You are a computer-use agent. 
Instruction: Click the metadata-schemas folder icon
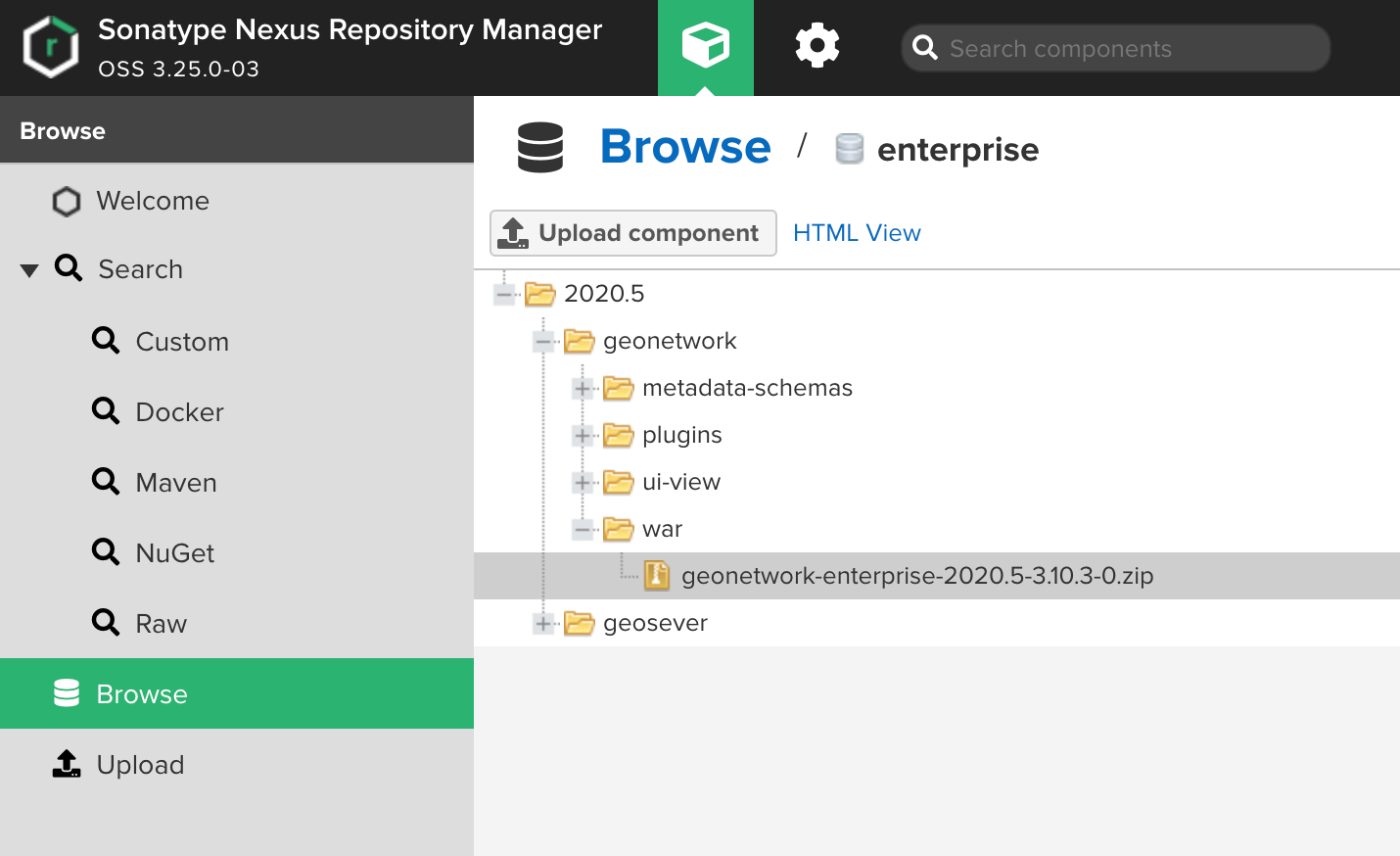(x=619, y=388)
